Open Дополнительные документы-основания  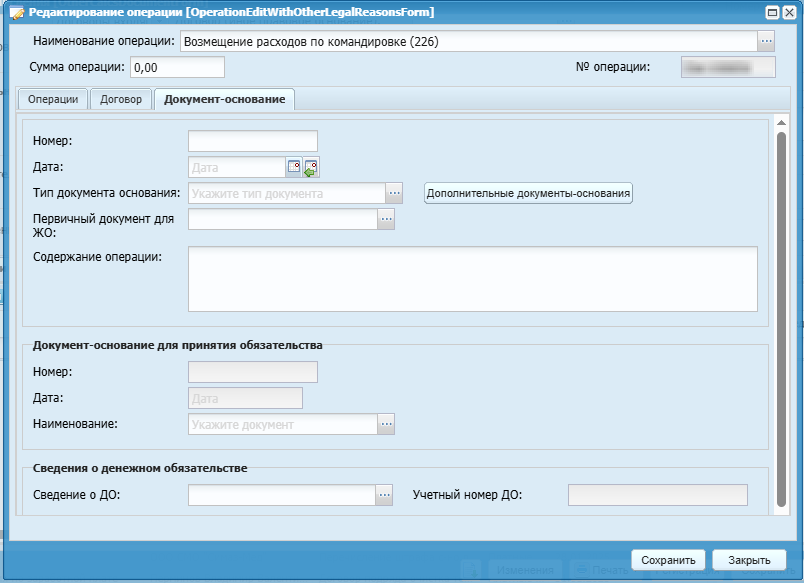(x=529, y=193)
